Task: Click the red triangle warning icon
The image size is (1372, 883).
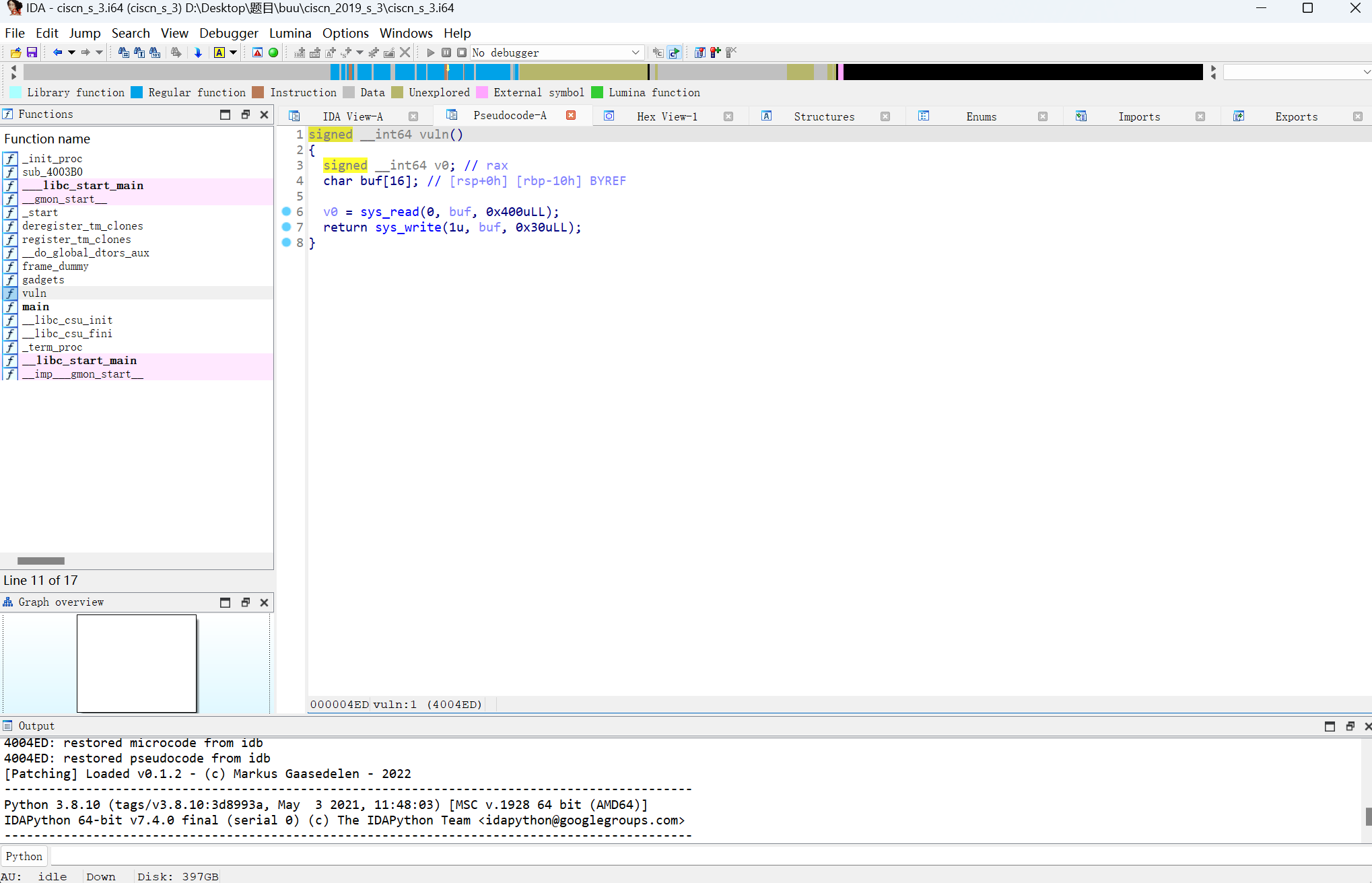Action: coord(257,52)
